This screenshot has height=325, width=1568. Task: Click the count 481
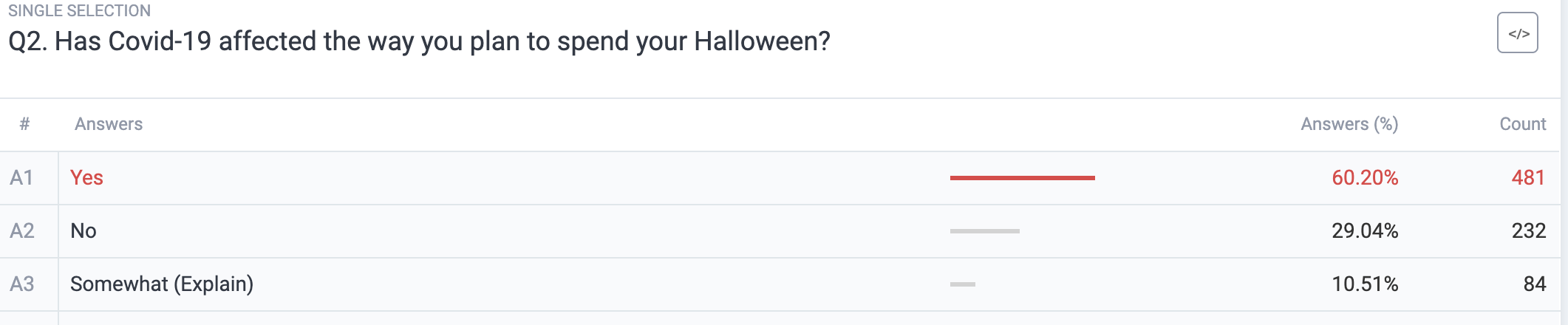[x=1528, y=178]
